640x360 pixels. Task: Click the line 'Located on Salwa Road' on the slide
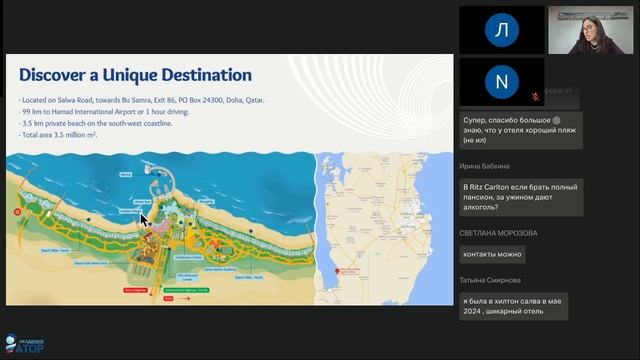coord(141,100)
